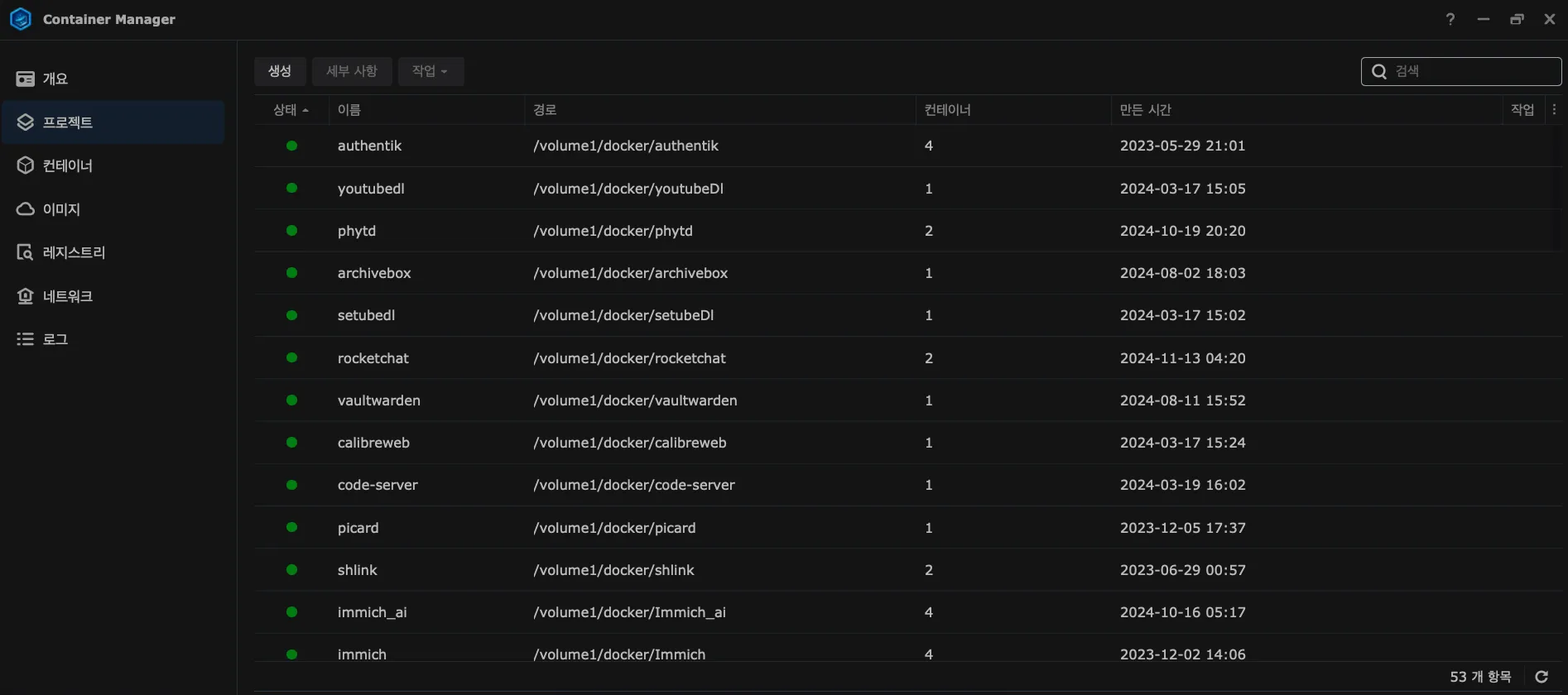Select the authentik project row

[x=369, y=146]
